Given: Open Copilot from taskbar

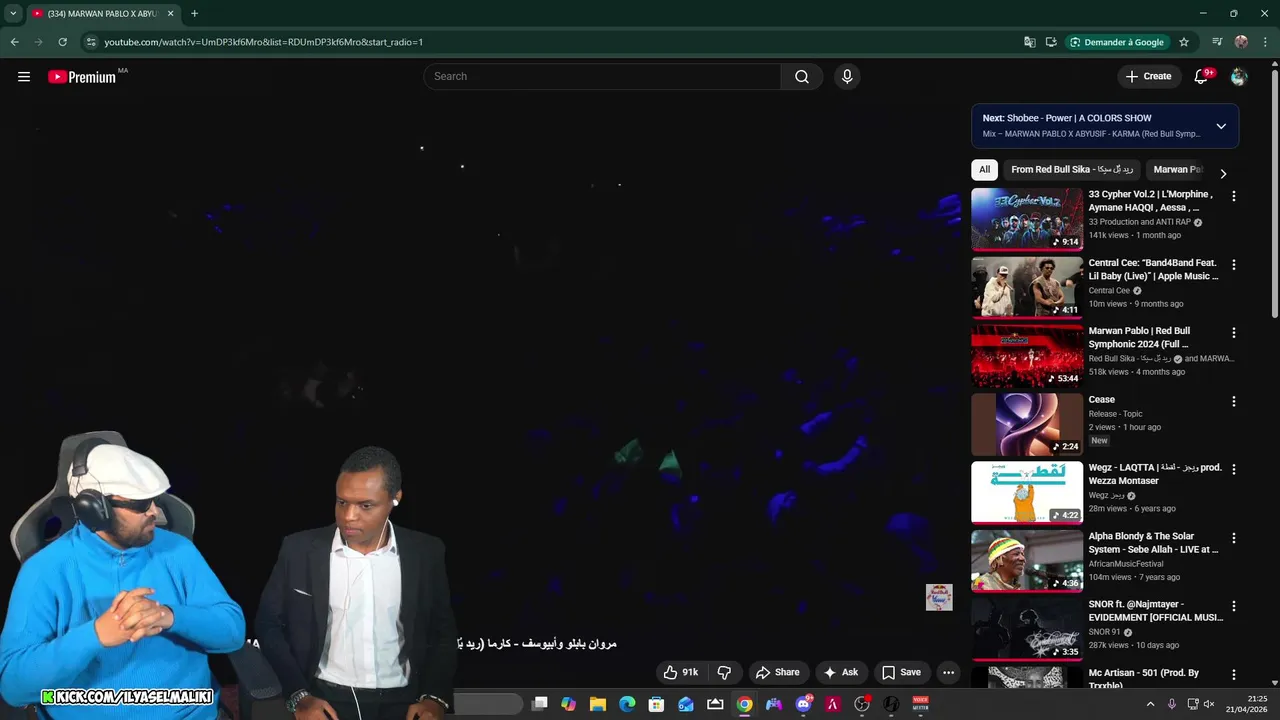Looking at the screenshot, I should coord(568,704).
